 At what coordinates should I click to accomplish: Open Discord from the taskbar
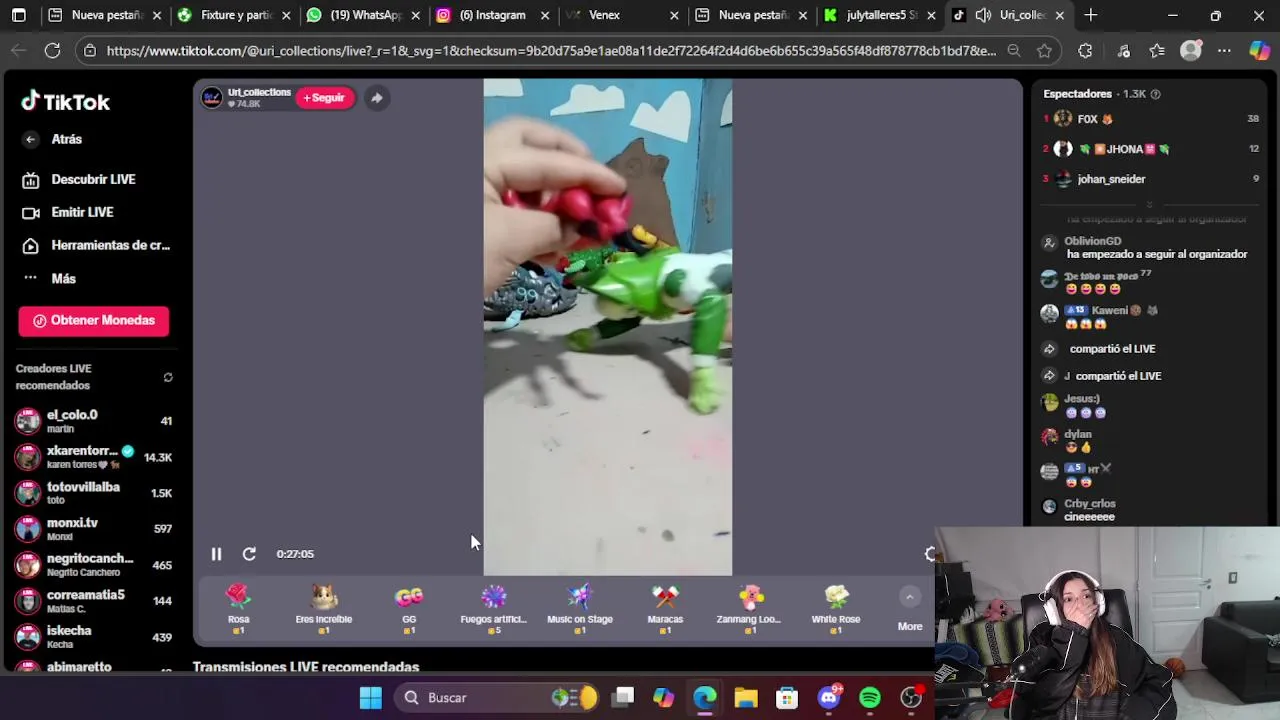829,698
